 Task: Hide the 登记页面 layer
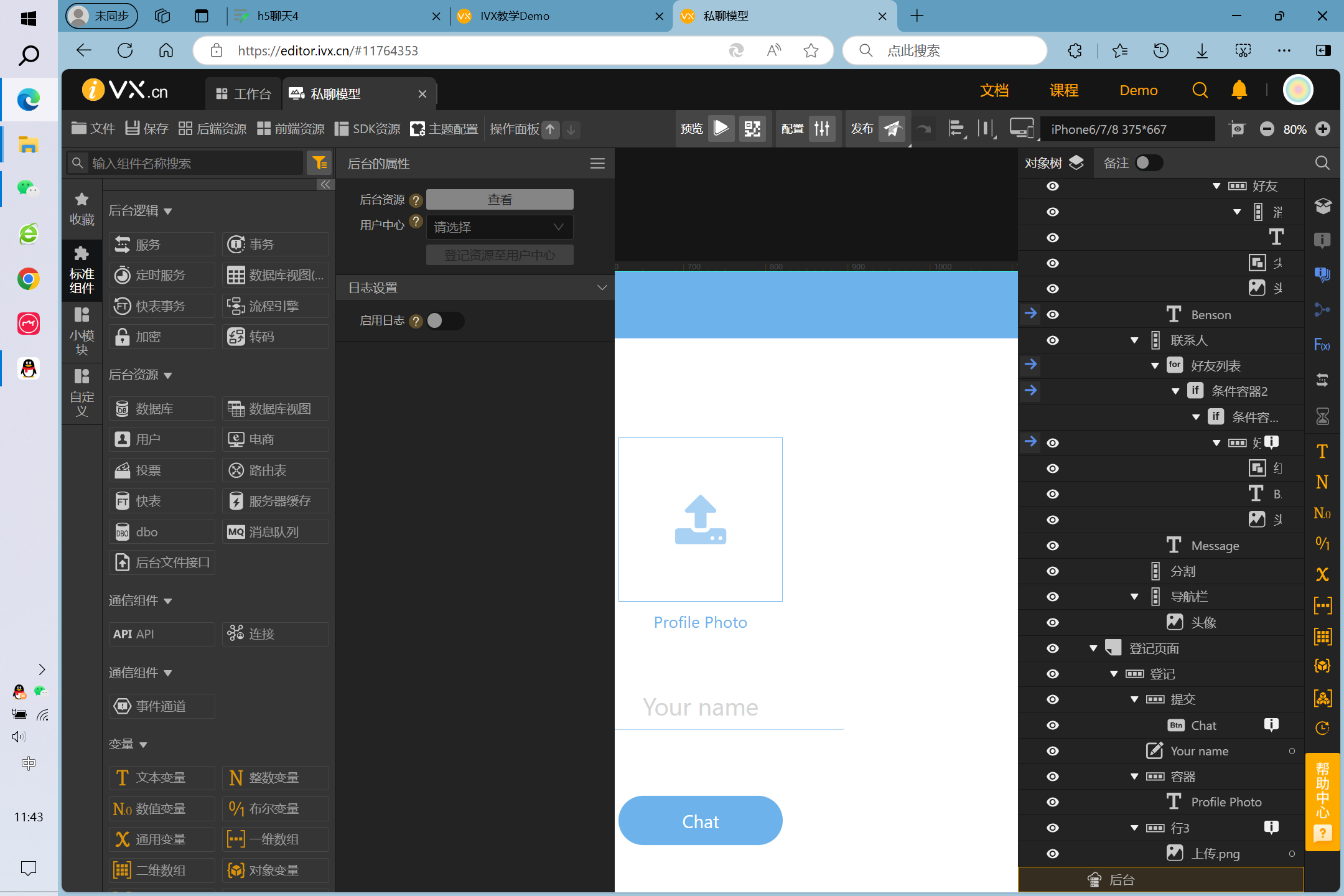pyautogui.click(x=1052, y=648)
